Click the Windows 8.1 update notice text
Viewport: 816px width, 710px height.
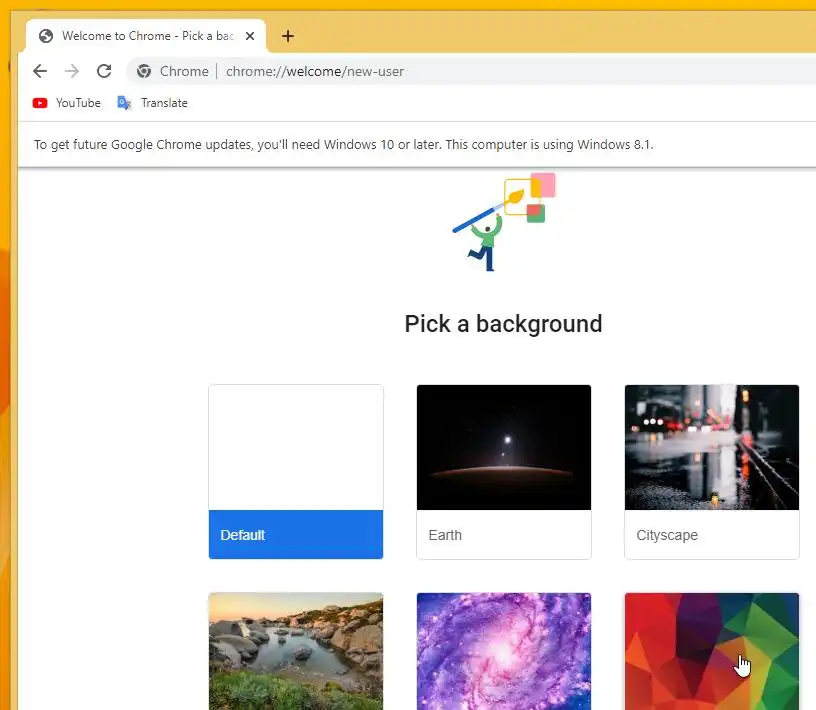point(343,145)
